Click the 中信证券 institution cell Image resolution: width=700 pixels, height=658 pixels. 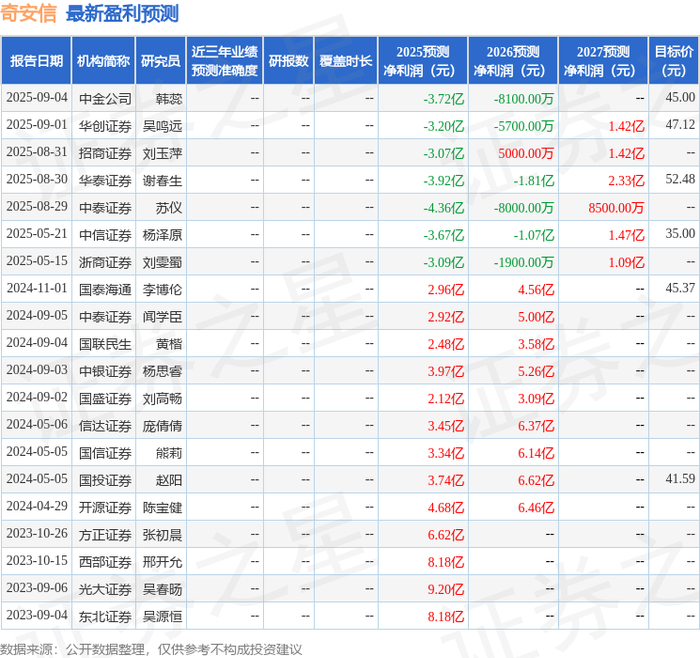coord(105,235)
